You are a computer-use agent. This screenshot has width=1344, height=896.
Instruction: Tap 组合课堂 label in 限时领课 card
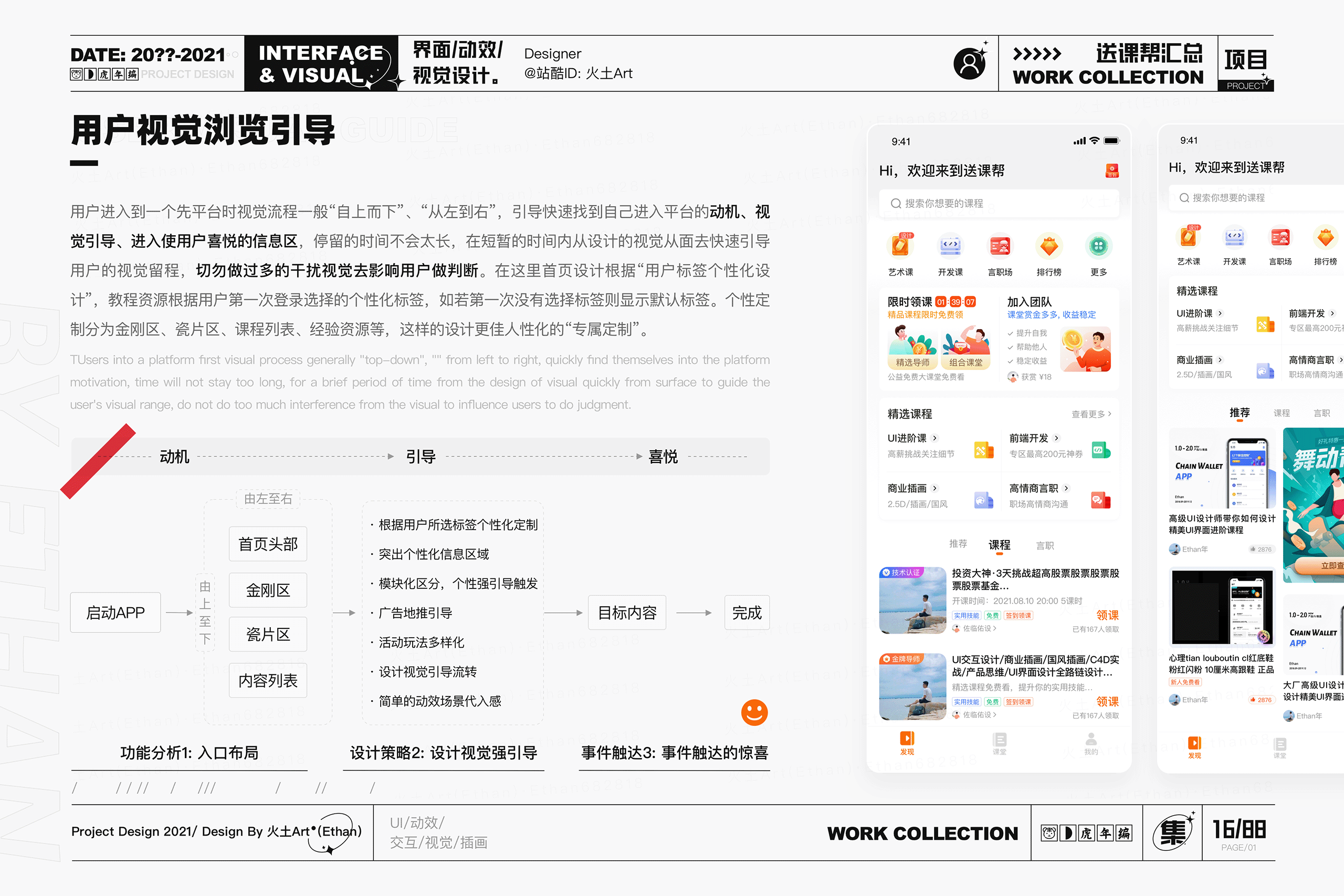coord(965,362)
